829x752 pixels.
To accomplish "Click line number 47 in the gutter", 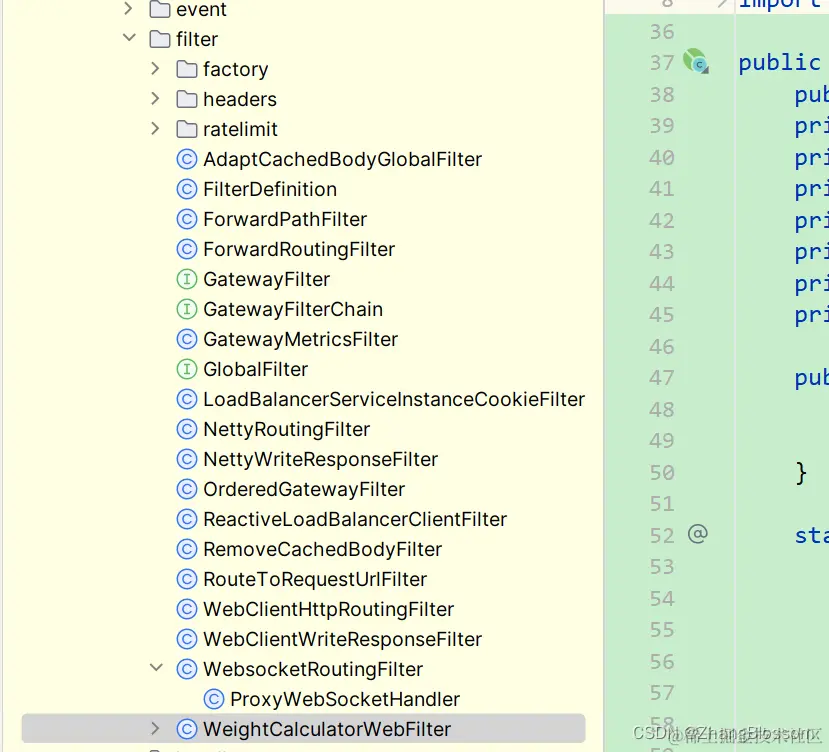I will [x=661, y=378].
